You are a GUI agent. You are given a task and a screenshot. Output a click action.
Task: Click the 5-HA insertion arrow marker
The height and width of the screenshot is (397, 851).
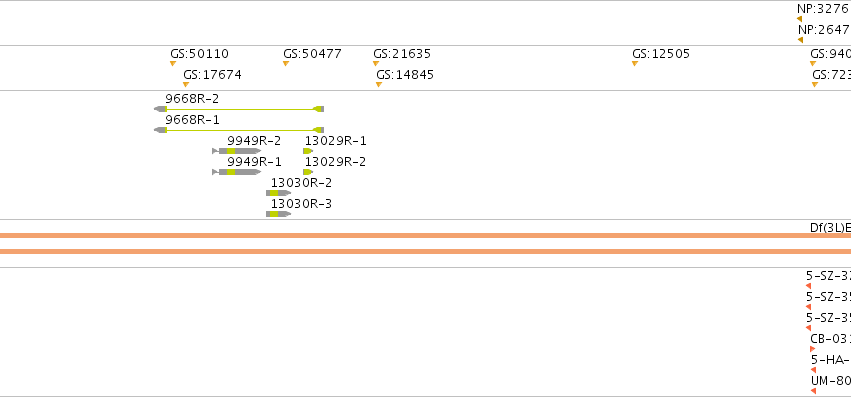tap(814, 370)
